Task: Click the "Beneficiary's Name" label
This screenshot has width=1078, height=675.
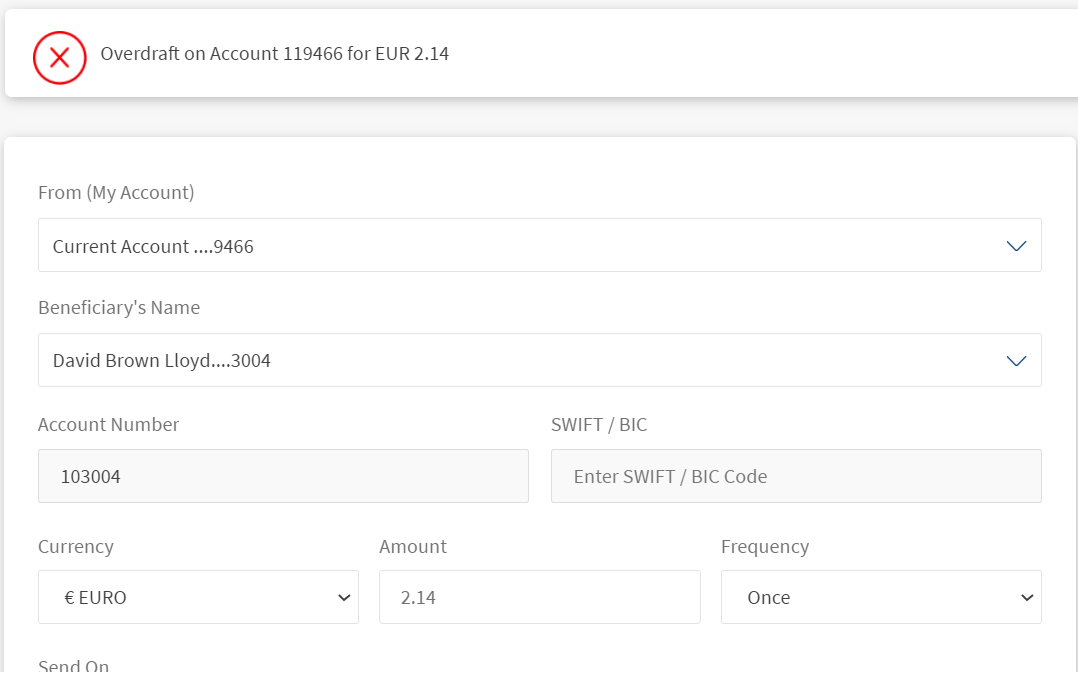Action: point(119,308)
